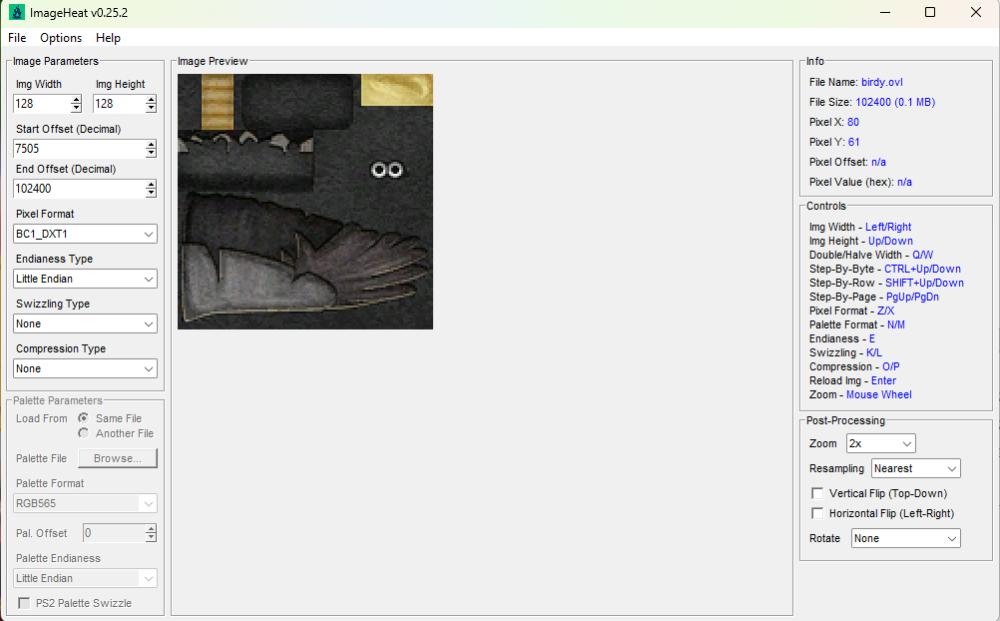Open the Zoom 2x dropdown
The height and width of the screenshot is (621, 1000).
click(881, 443)
